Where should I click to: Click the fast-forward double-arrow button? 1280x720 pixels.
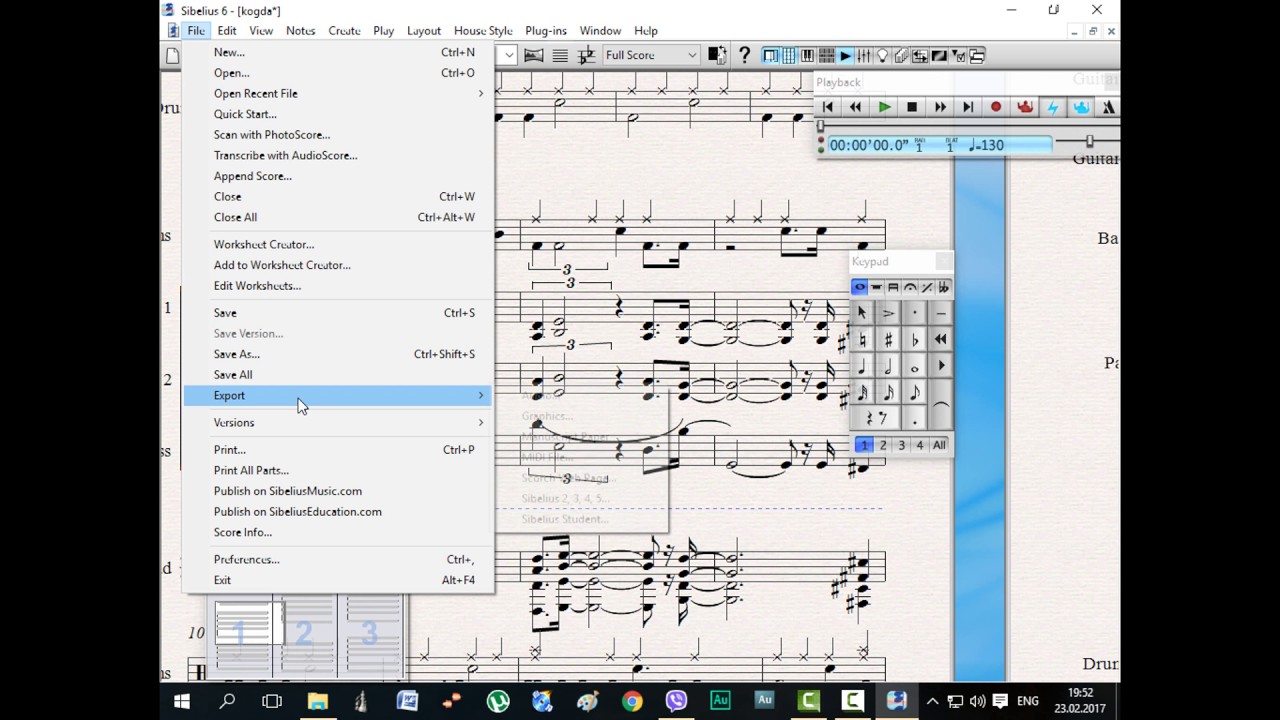pos(940,107)
